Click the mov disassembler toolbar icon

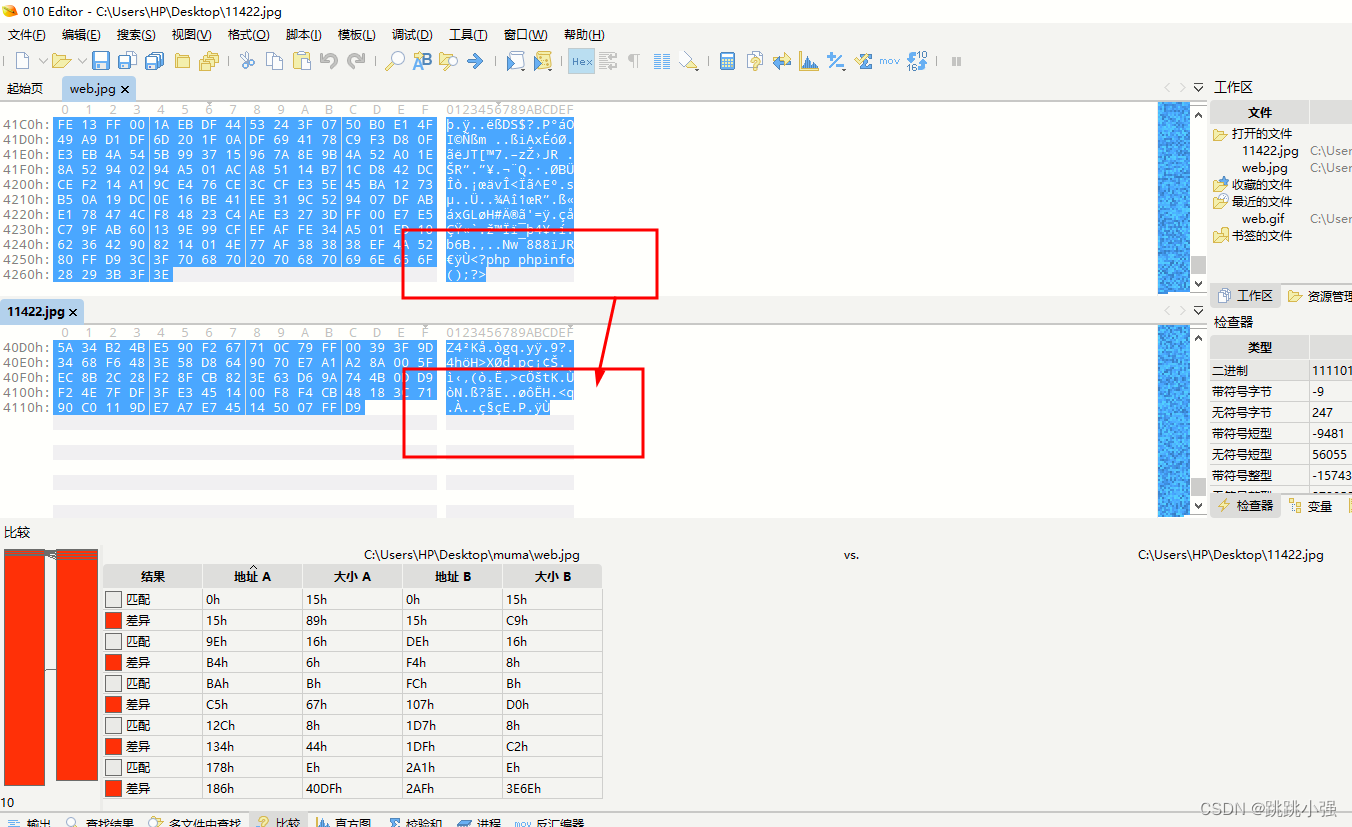890,61
